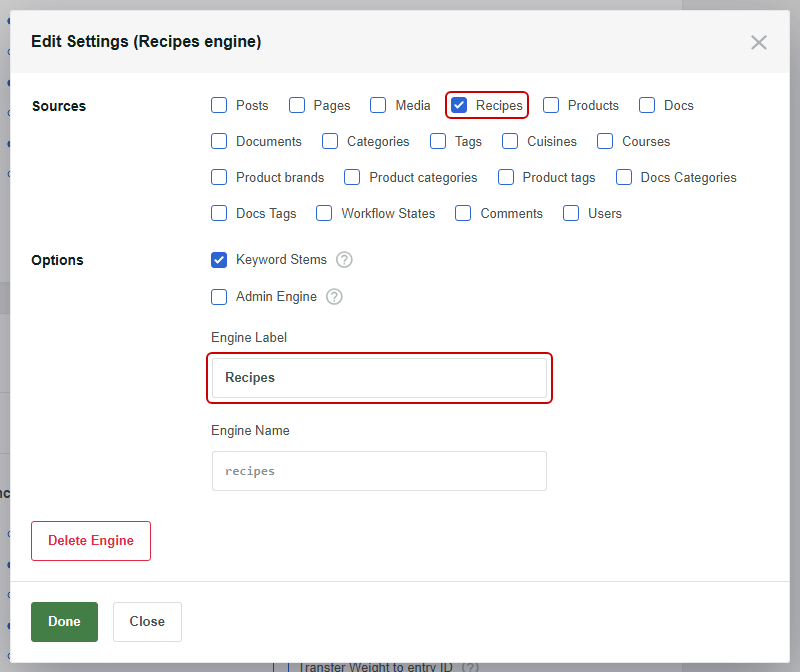The image size is (800, 672).
Task: Tick the Users source checkbox
Action: coord(571,213)
